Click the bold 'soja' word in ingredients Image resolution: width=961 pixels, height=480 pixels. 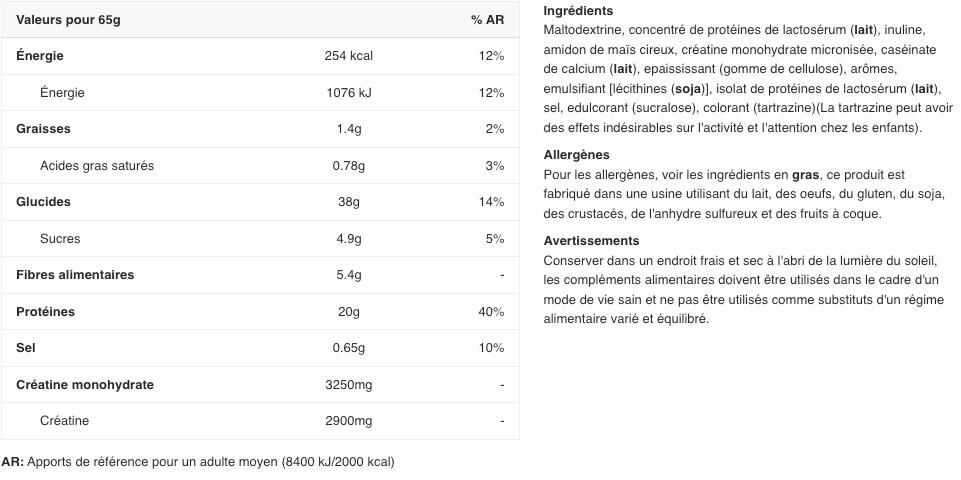click(689, 89)
